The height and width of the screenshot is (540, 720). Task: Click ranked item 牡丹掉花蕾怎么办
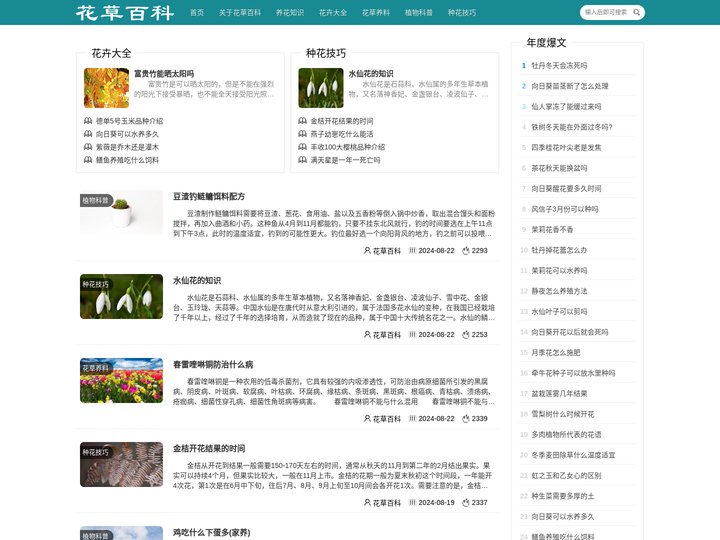559,250
